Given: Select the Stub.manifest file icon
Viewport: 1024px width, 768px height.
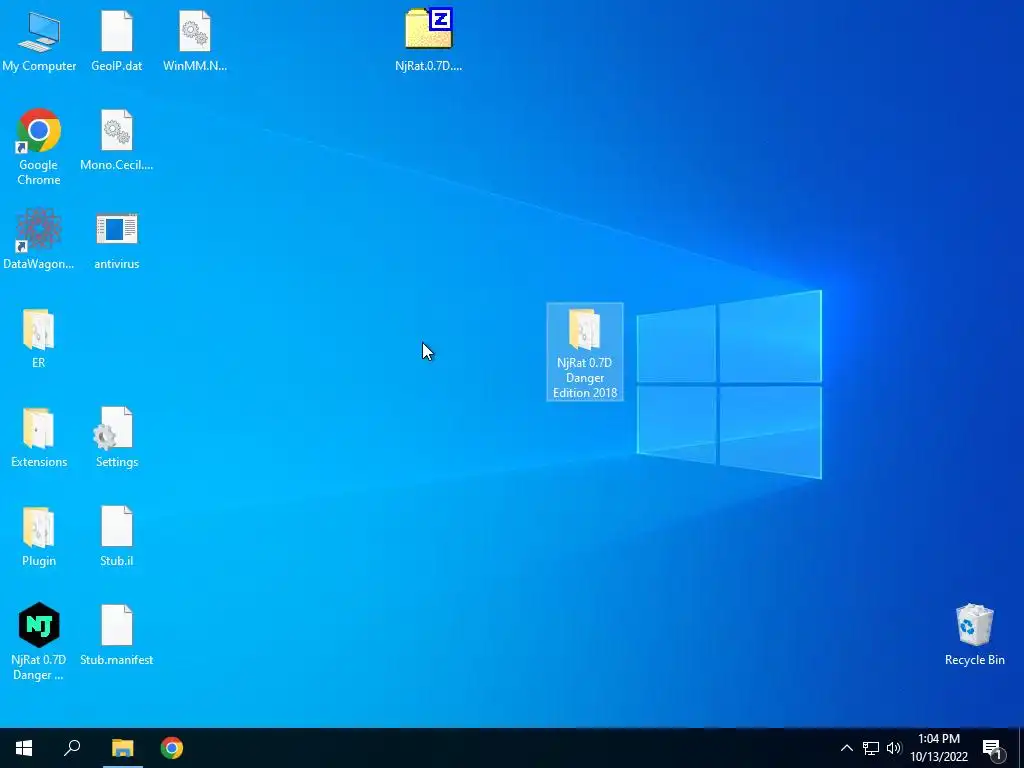Looking at the screenshot, I should tap(117, 635).
